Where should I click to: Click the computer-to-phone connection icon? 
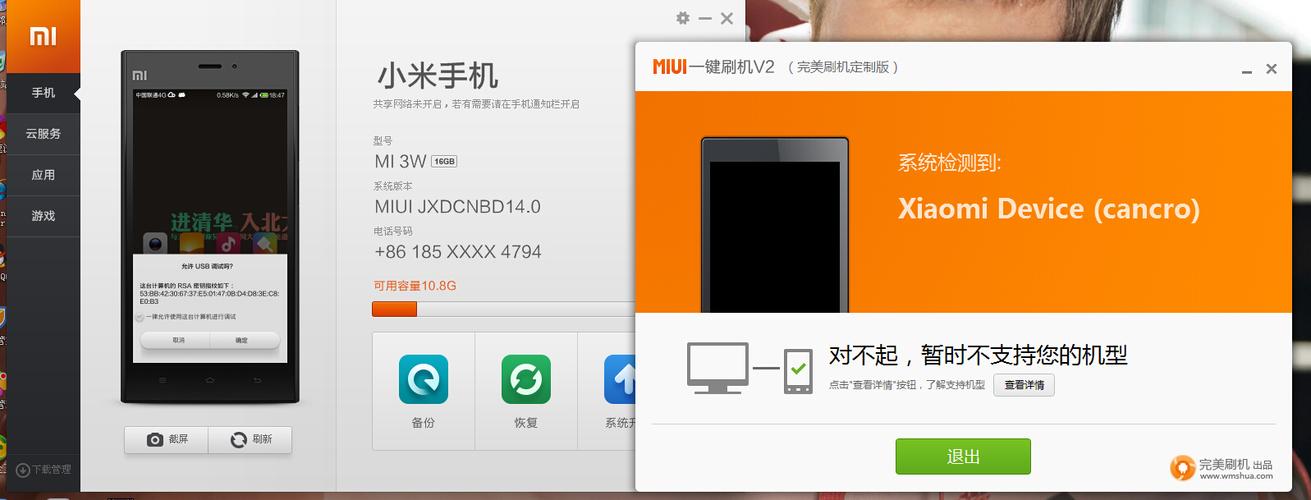tap(749, 368)
